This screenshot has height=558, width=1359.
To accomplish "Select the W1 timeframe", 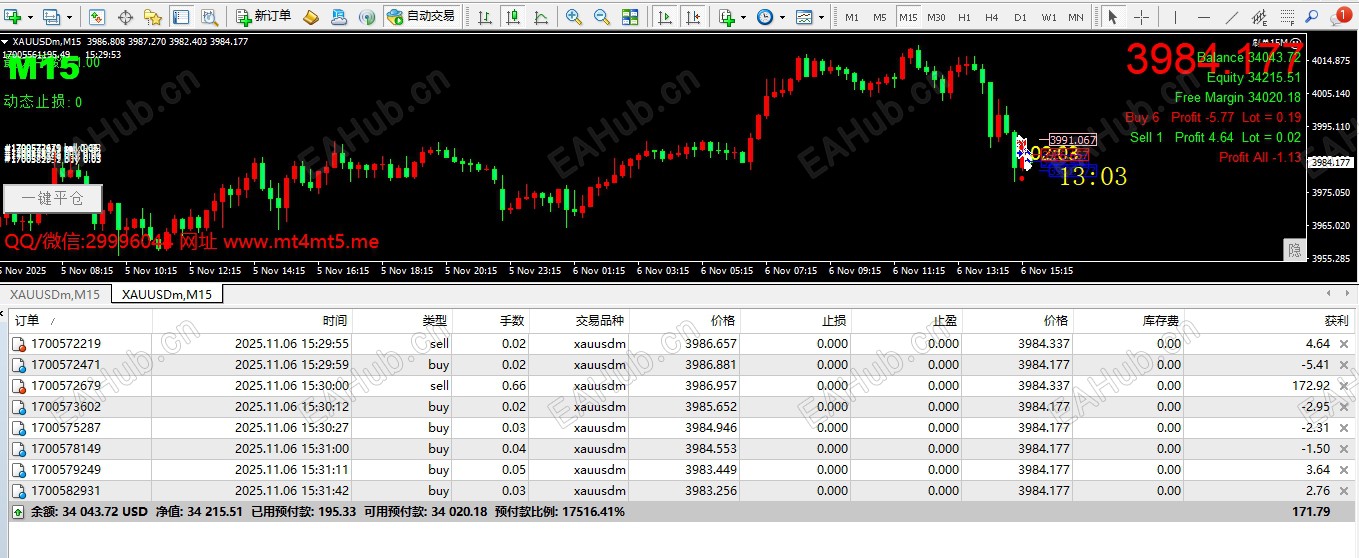I will pyautogui.click(x=1048, y=17).
